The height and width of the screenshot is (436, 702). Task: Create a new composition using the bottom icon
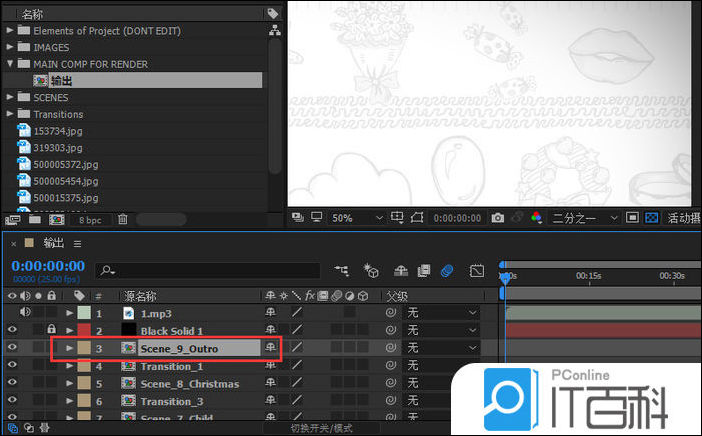click(x=56, y=219)
